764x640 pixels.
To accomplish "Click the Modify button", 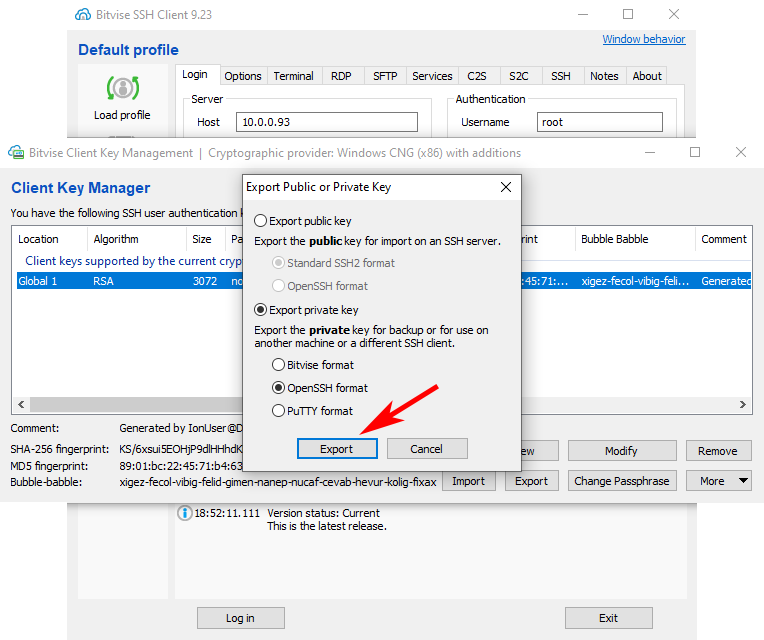I will [x=622, y=451].
